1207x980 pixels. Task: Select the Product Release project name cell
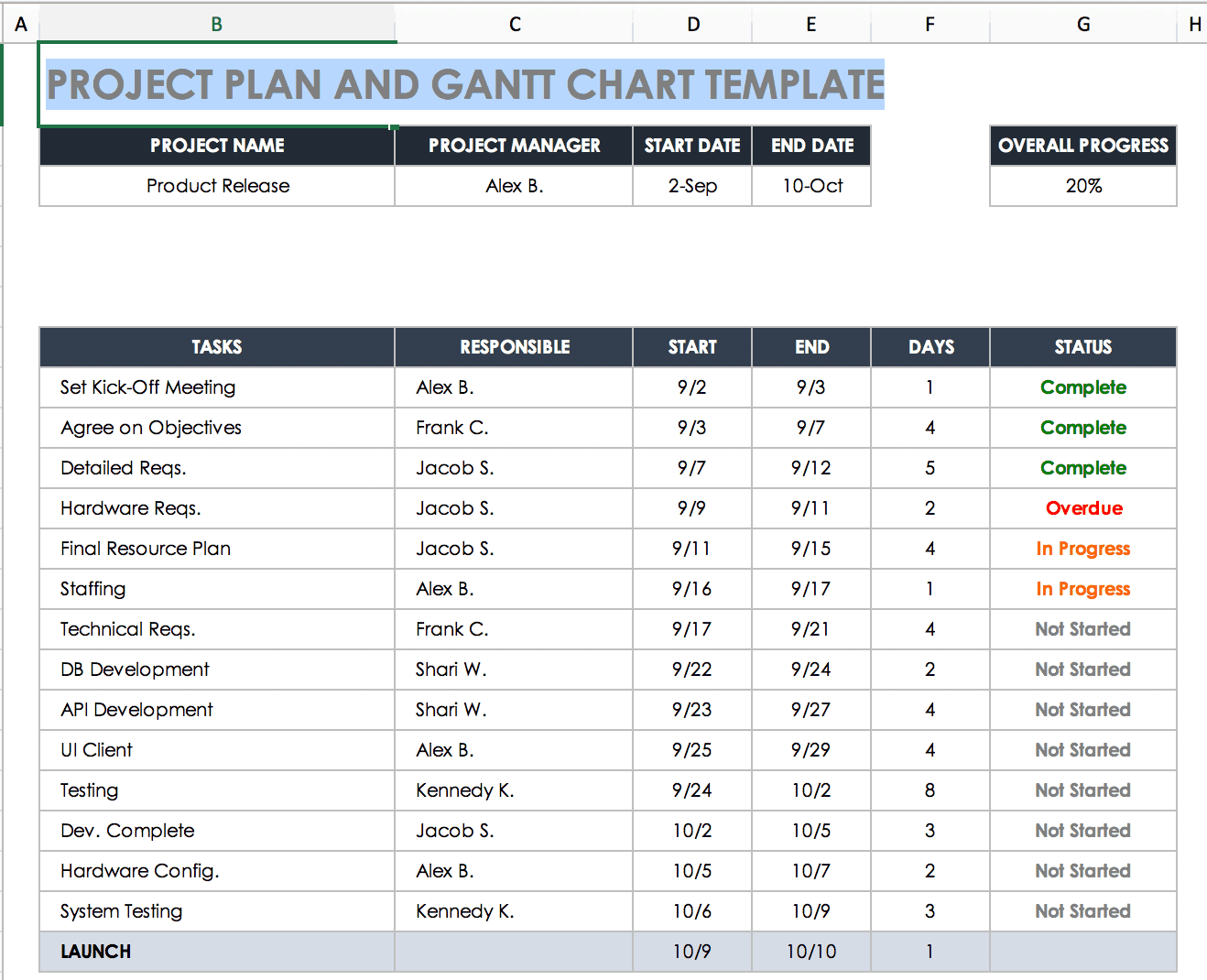click(218, 186)
